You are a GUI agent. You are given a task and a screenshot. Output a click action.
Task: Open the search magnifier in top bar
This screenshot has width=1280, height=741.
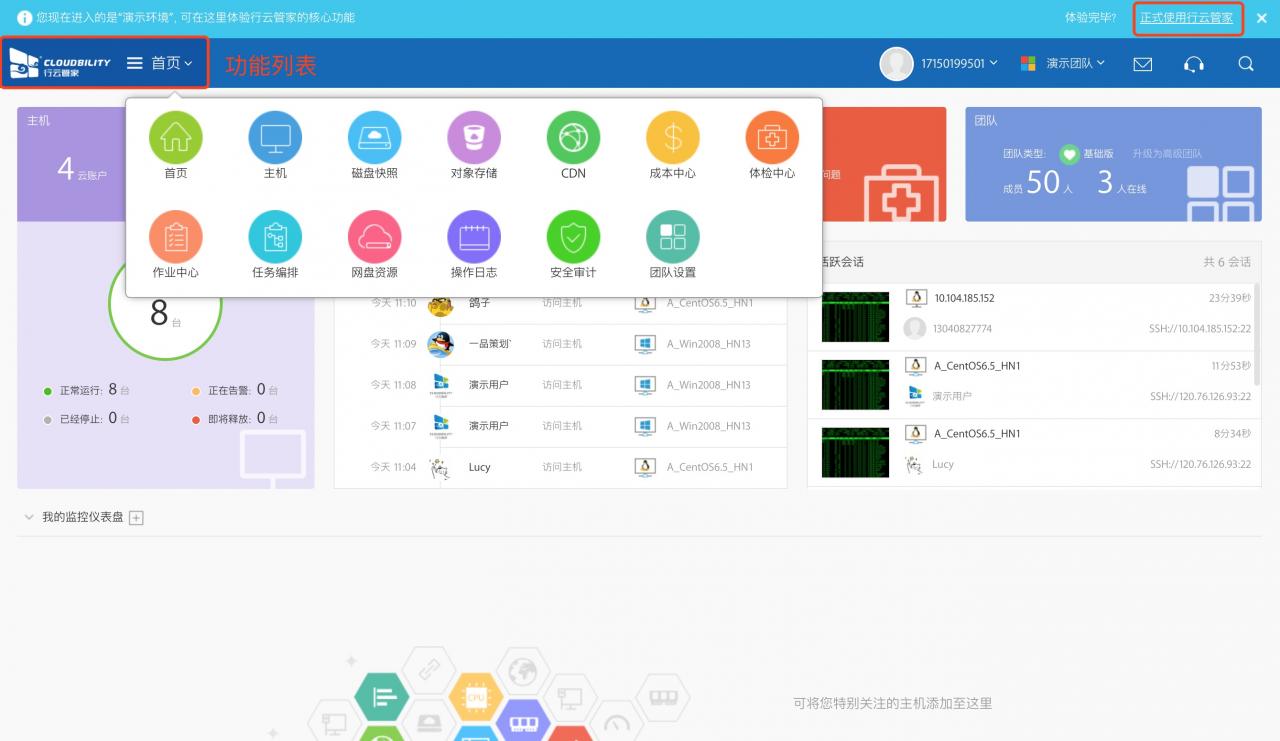[x=1245, y=64]
